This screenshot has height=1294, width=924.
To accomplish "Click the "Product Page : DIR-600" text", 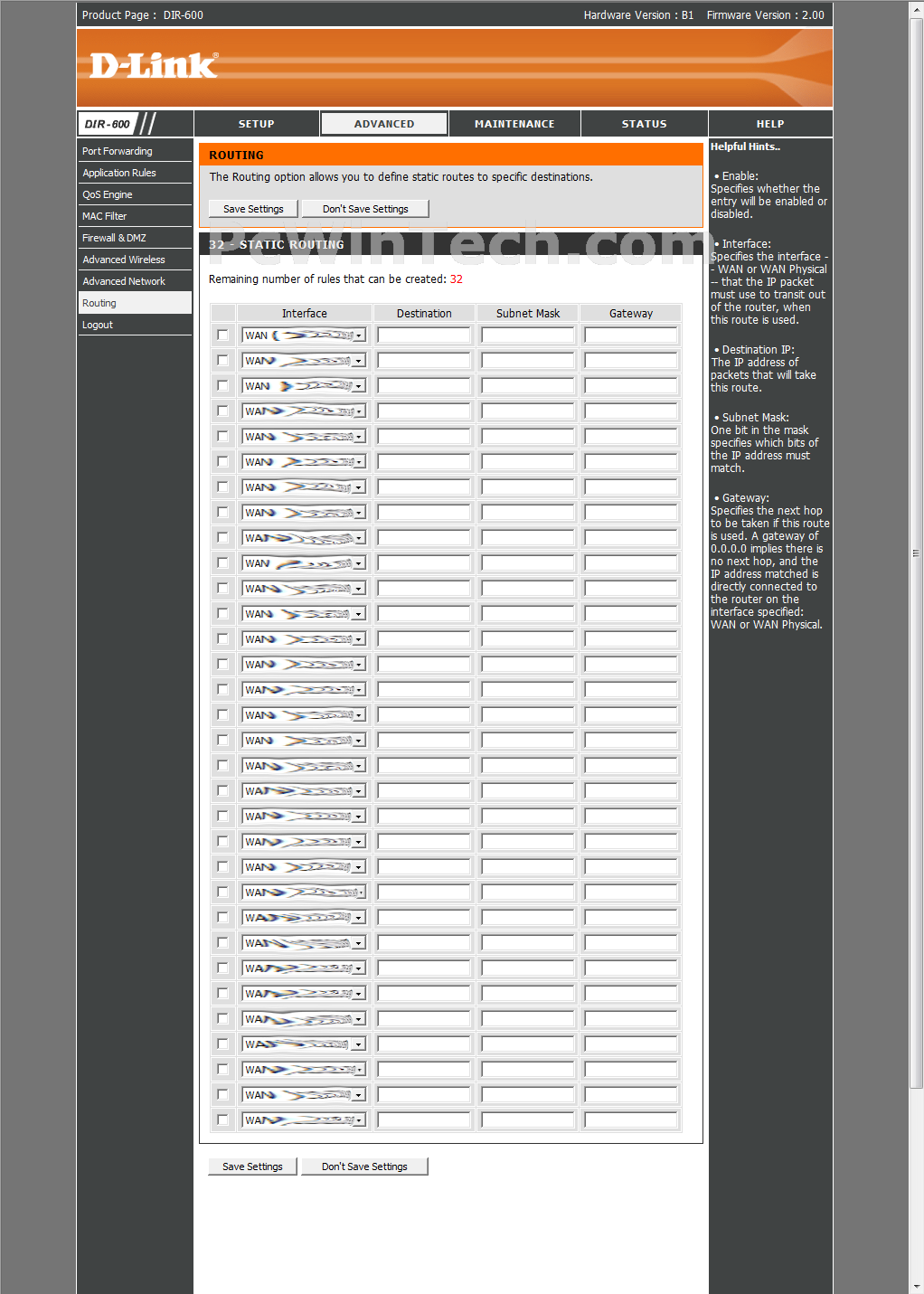I will click(x=143, y=15).
